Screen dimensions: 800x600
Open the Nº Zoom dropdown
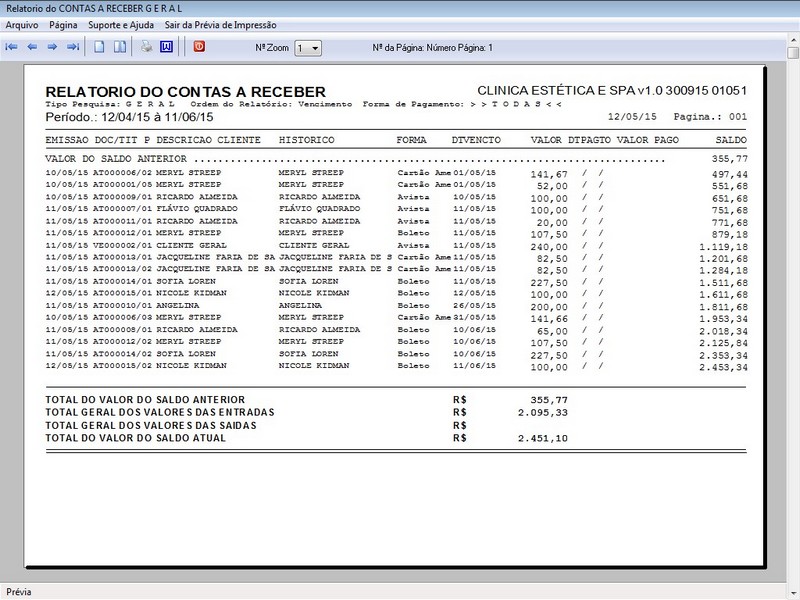[x=309, y=48]
